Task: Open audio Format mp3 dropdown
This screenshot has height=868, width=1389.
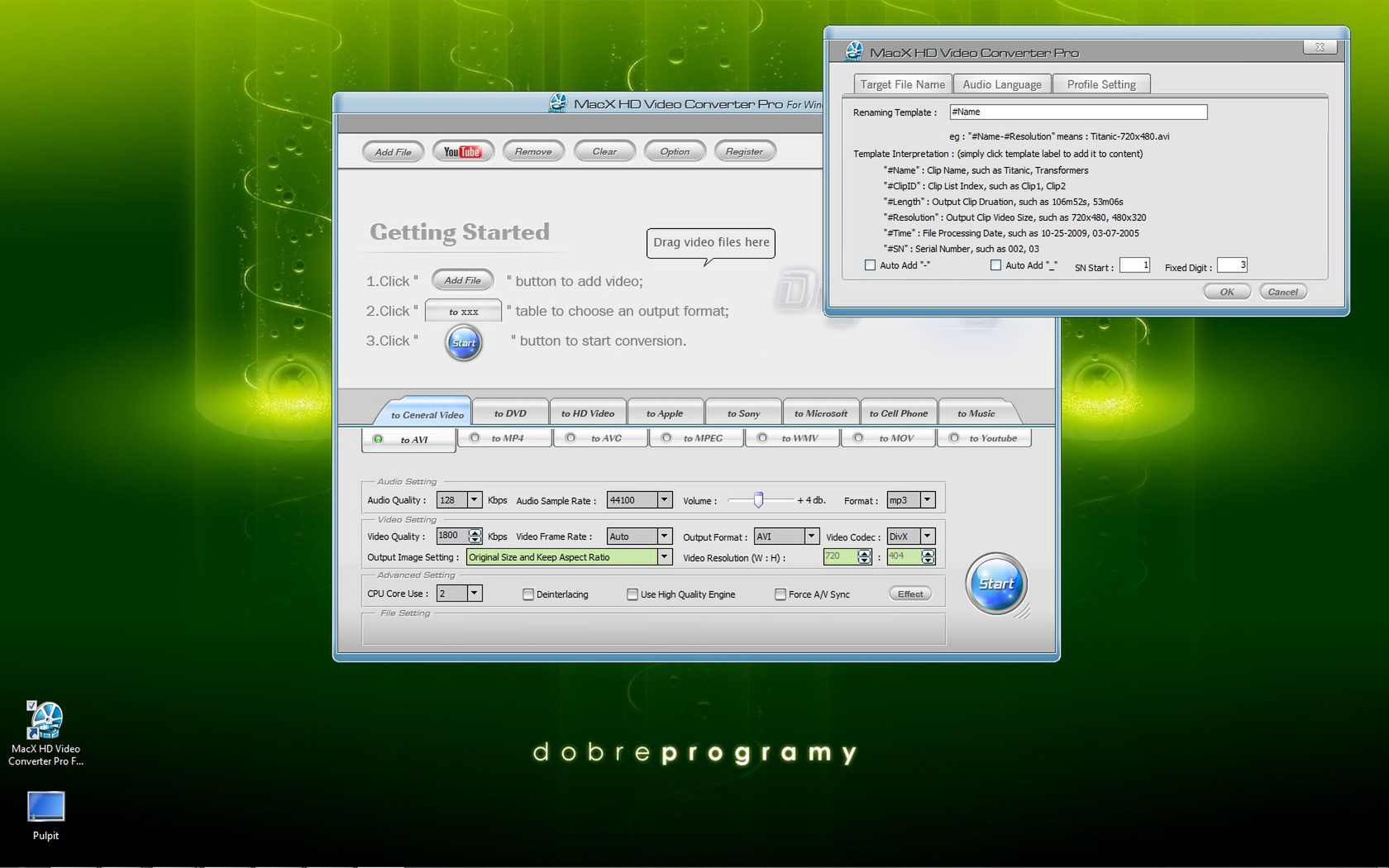Action: coord(928,500)
